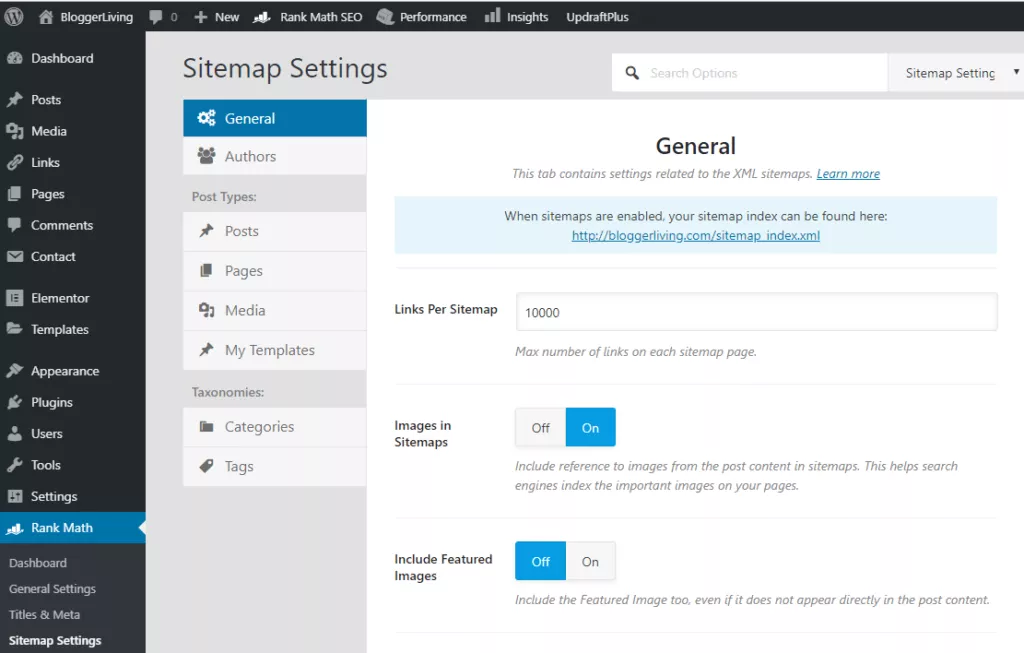Open the Posts post type tab
The width and height of the screenshot is (1024, 653).
275,231
